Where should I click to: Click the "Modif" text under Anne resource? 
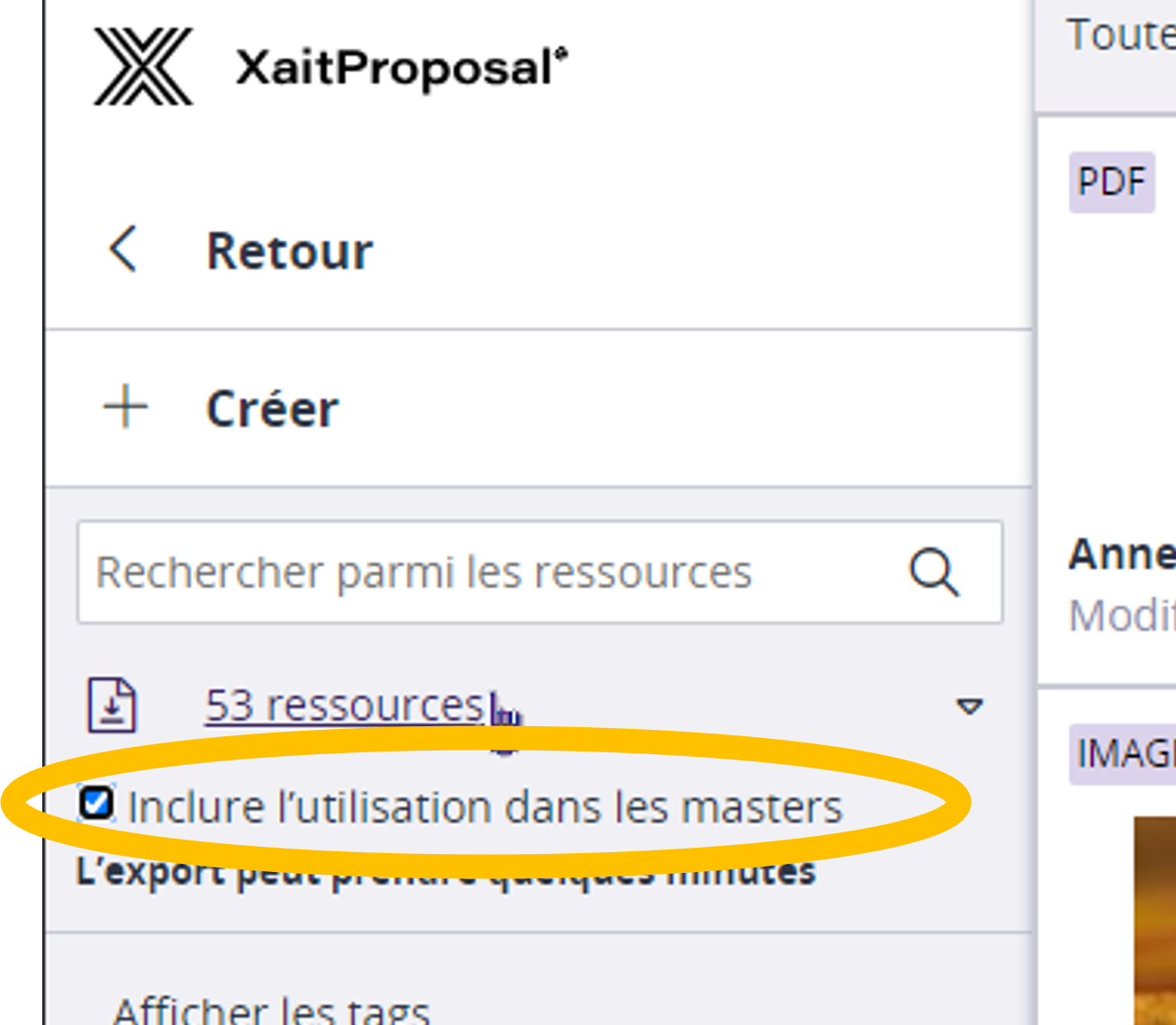[1121, 616]
